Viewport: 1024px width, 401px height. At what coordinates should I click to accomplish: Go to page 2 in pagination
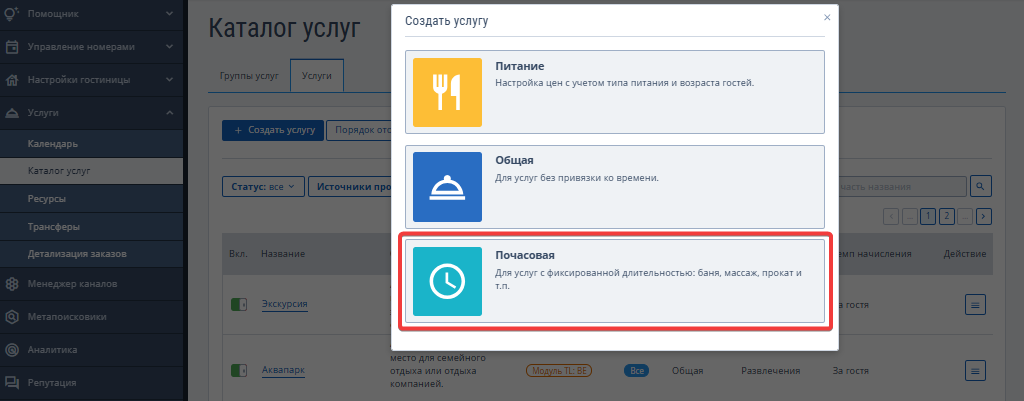(946, 216)
